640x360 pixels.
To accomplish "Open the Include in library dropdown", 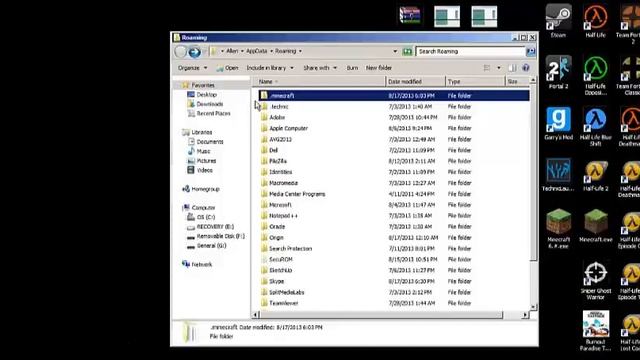I will (270, 68).
